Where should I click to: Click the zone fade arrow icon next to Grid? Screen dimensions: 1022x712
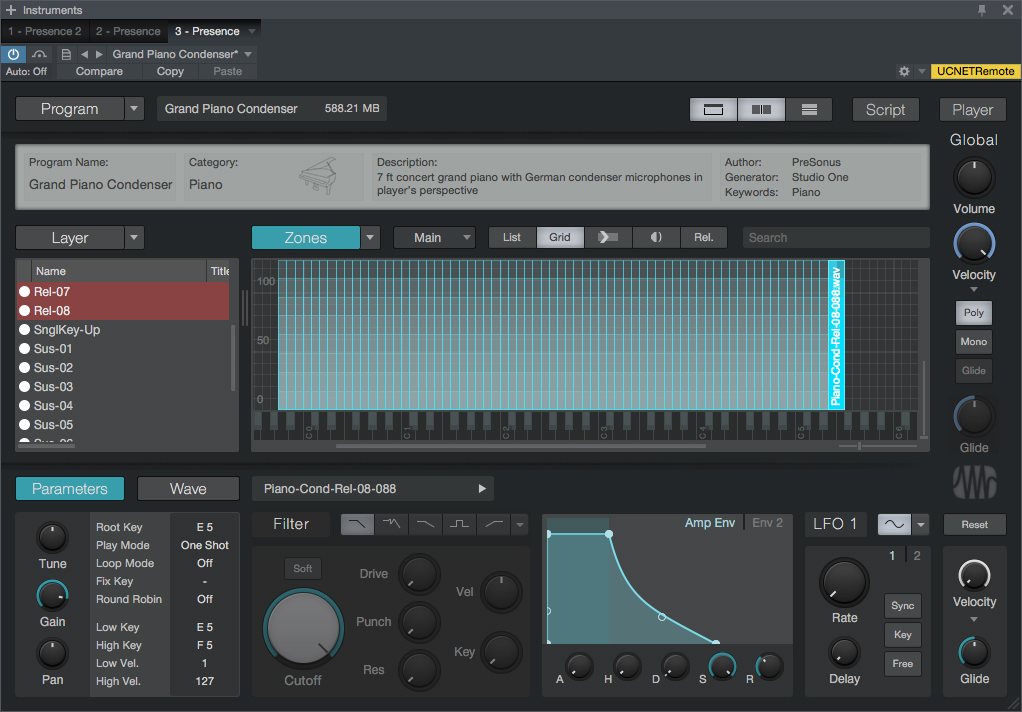(x=608, y=237)
